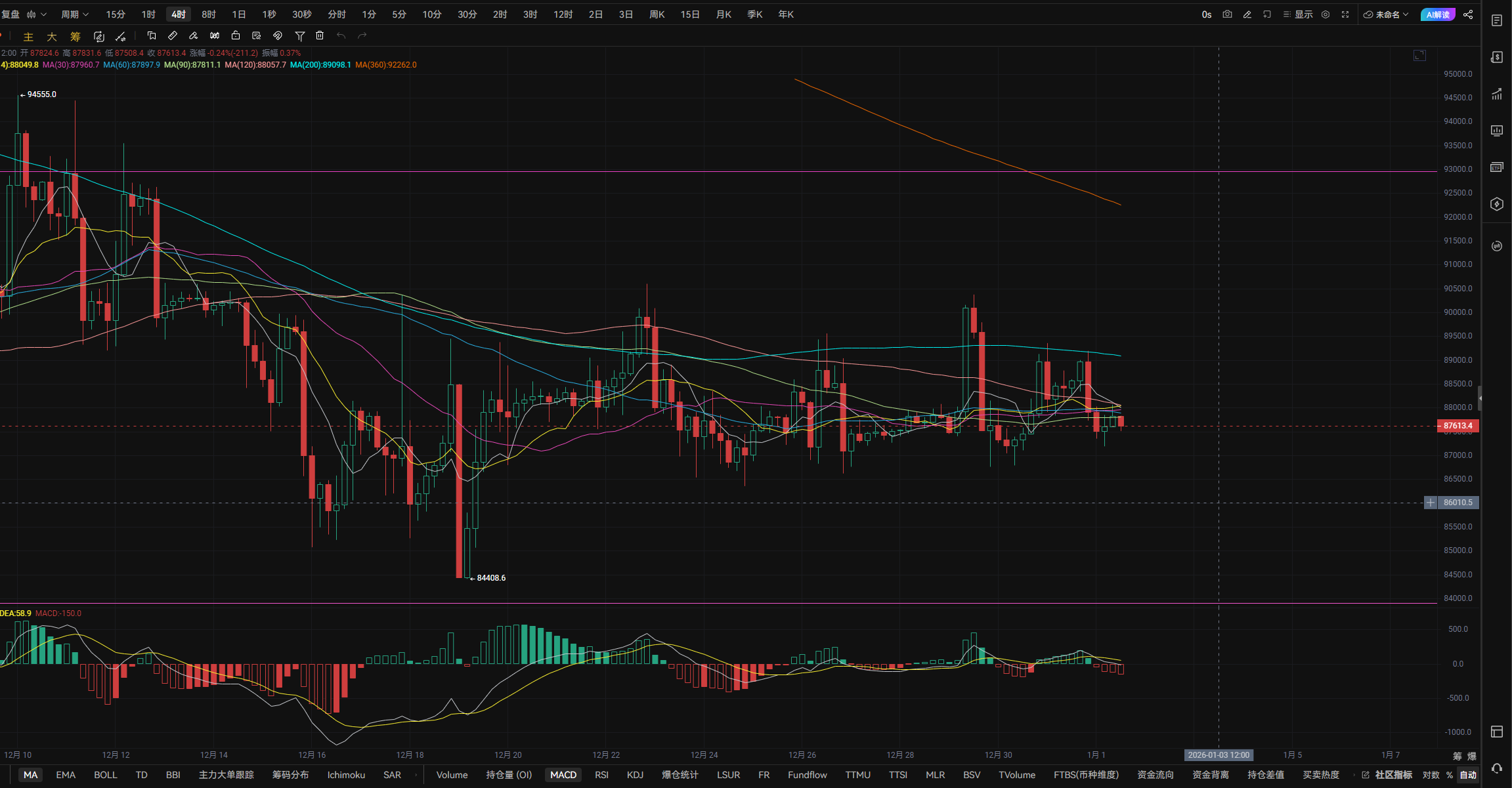Viewport: 1512px width, 788px height.
Task: Select the RSI indicator tab
Action: click(x=601, y=775)
